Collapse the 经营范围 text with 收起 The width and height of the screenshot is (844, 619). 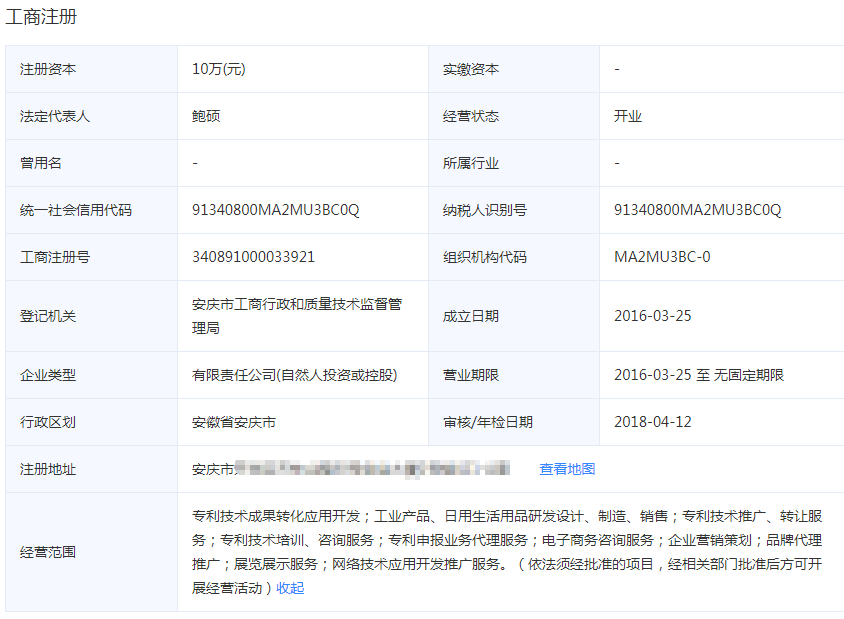click(x=290, y=588)
